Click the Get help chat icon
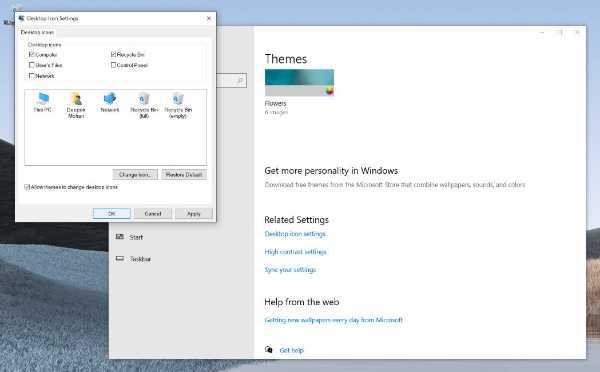The height and width of the screenshot is (372, 600). click(269, 349)
